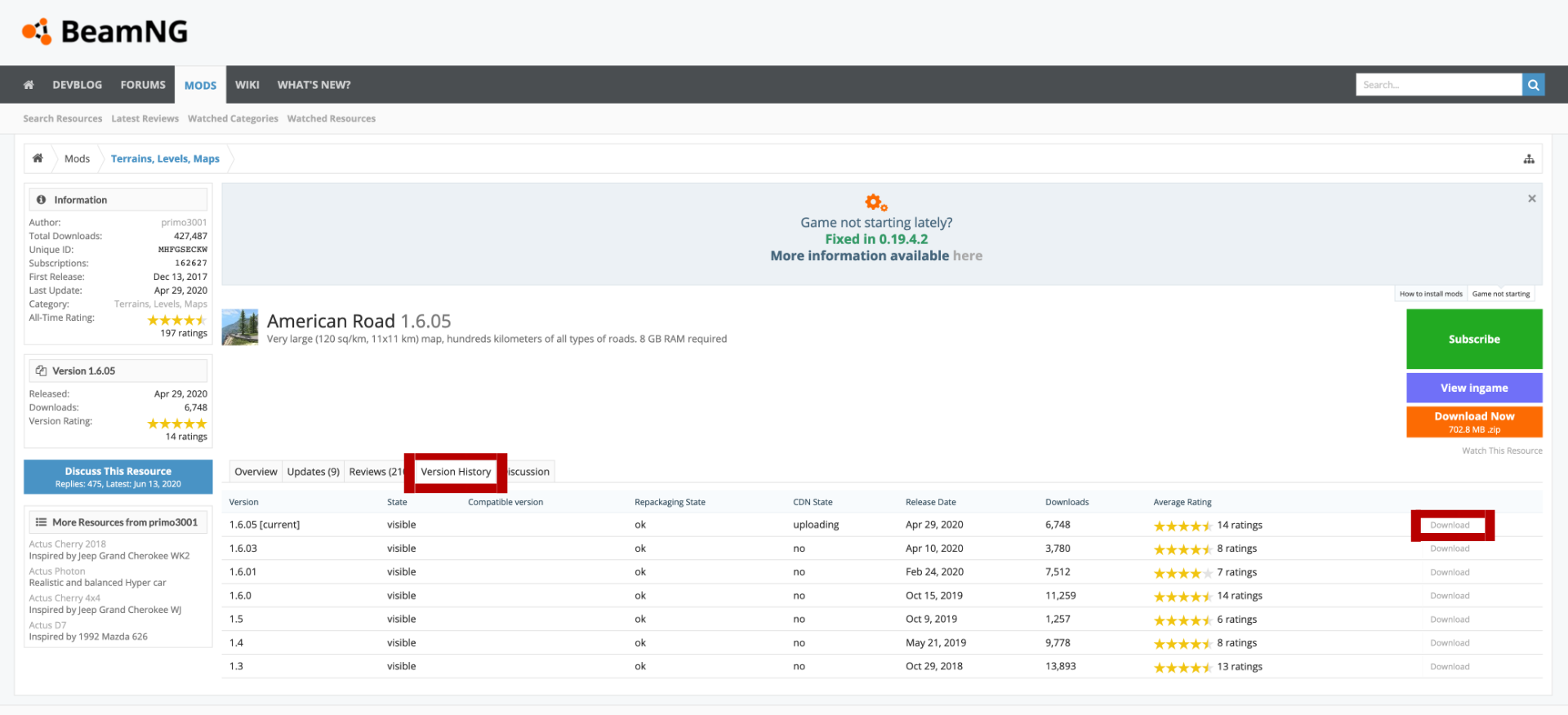The width and height of the screenshot is (1568, 715).
Task: Click the 'here' link in the notice
Action: (x=968, y=255)
